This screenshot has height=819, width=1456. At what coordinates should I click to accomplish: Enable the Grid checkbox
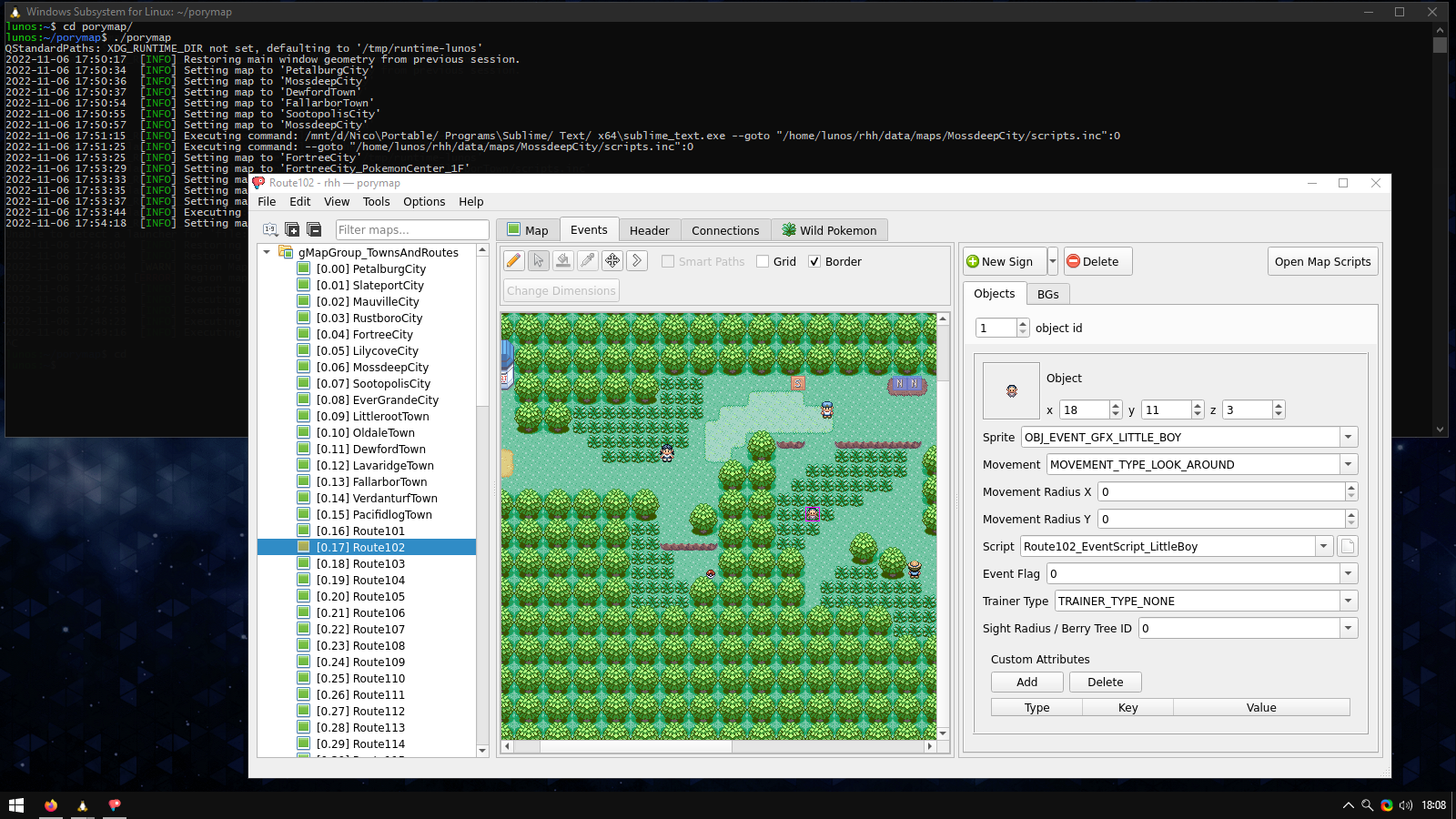[763, 262]
